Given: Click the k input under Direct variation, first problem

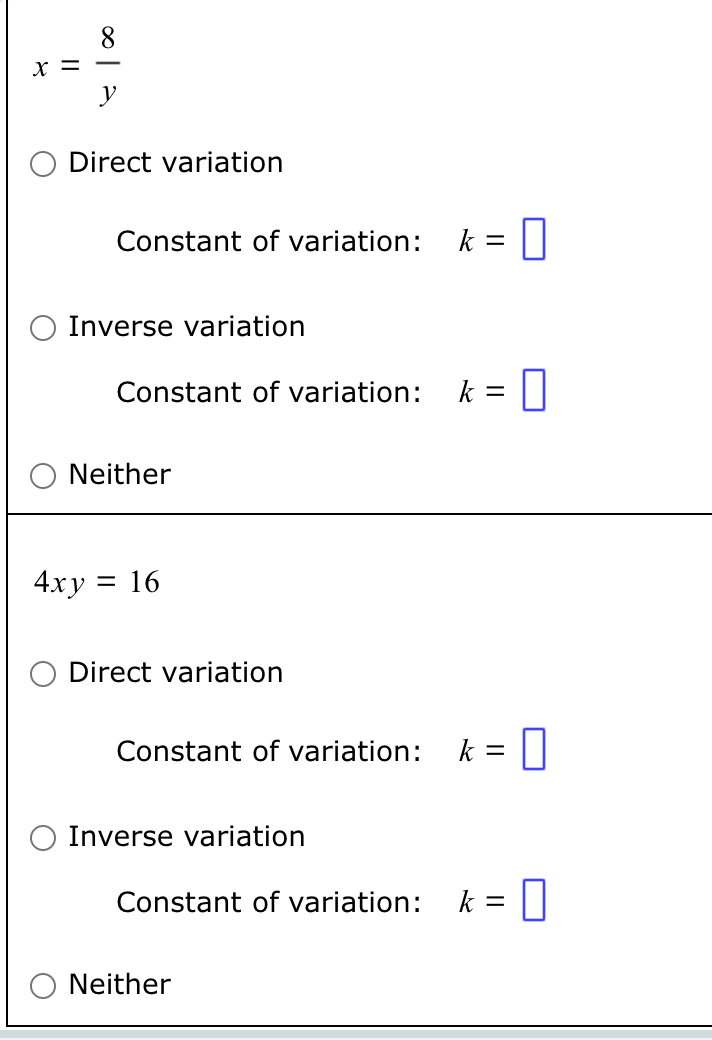Looking at the screenshot, I should point(534,238).
